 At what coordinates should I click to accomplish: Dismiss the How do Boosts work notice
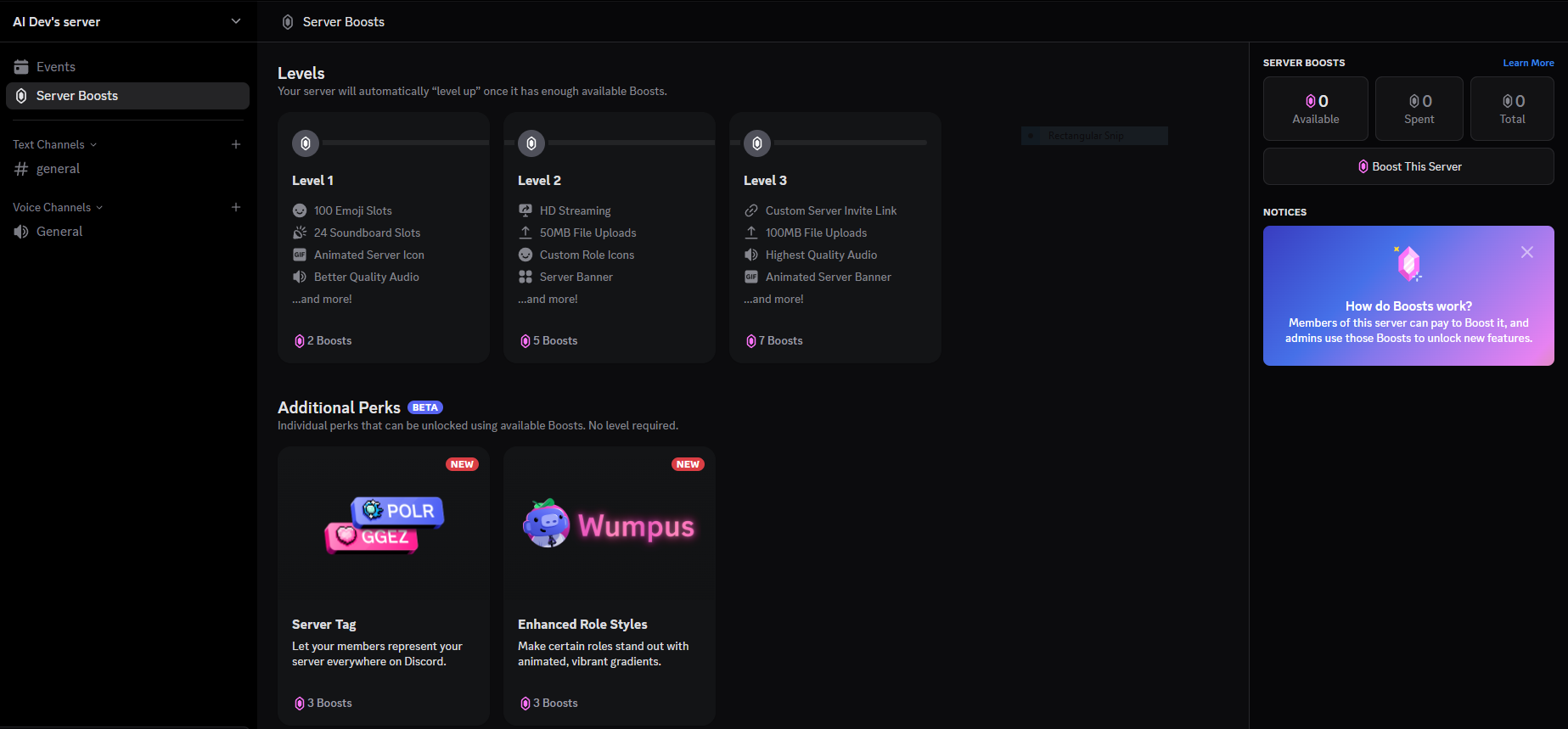[x=1527, y=252]
